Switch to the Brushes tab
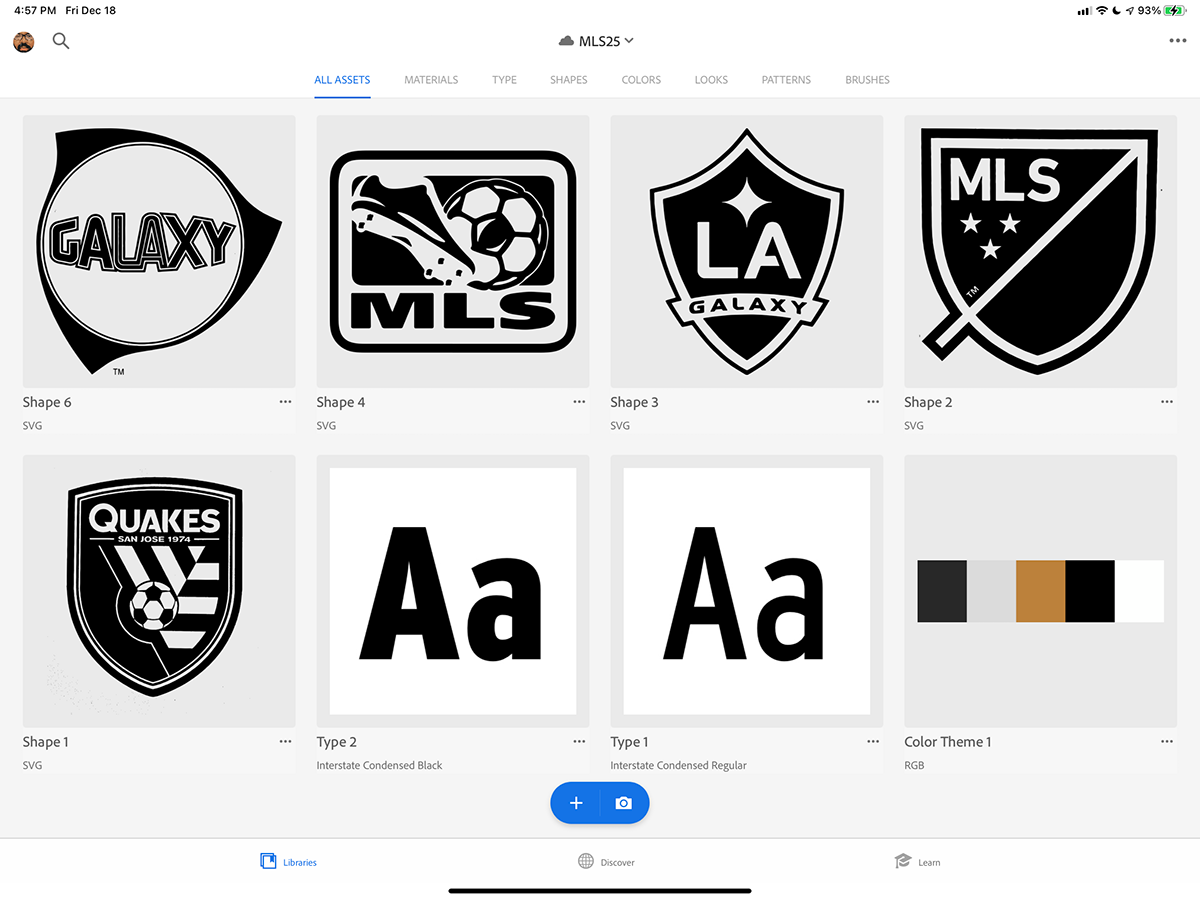 pos(867,80)
